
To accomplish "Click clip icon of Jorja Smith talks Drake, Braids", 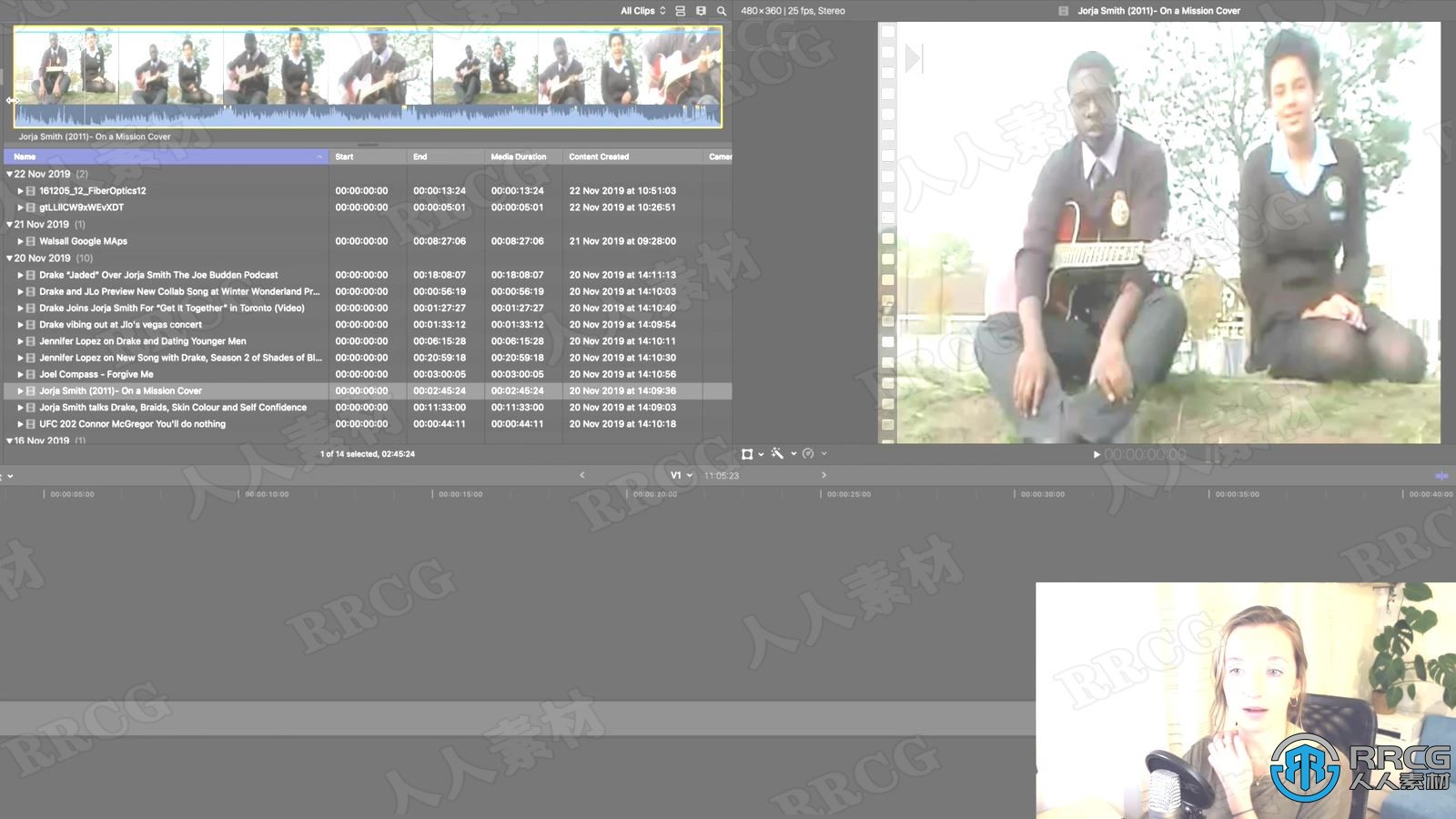I will (31, 408).
